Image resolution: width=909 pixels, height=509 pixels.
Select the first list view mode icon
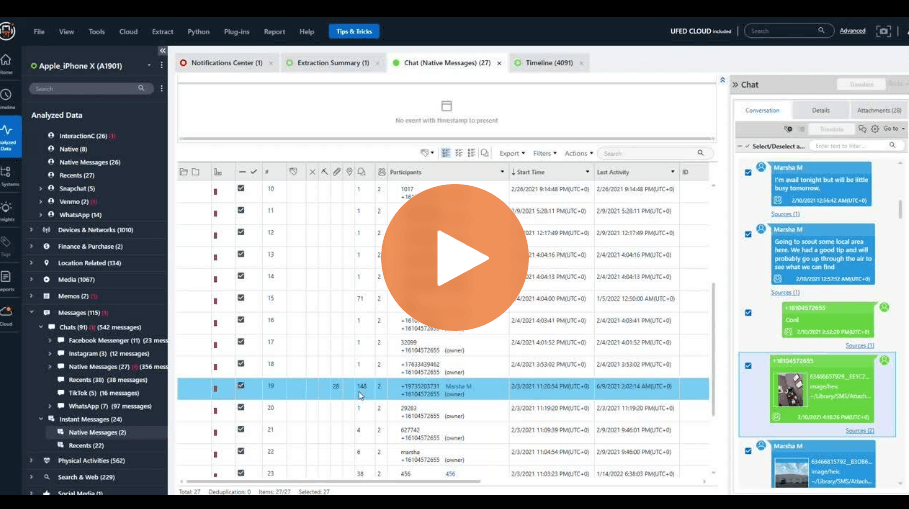point(445,153)
